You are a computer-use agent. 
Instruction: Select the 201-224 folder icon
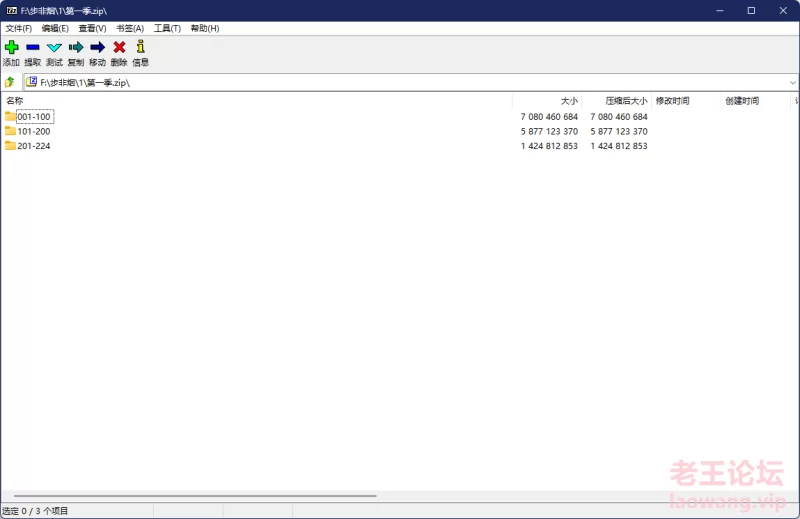(x=10, y=145)
